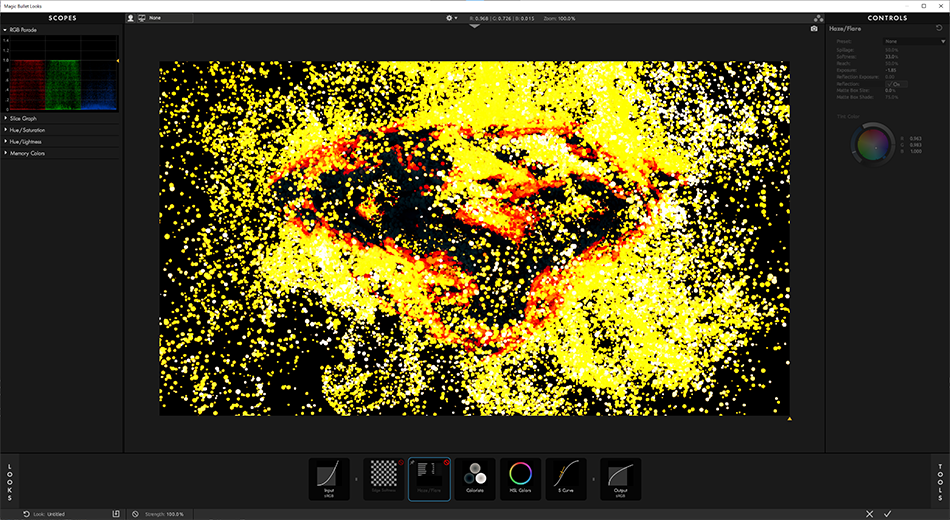The width and height of the screenshot is (950, 520).
Task: Open the LOOKS side drawer
Action: coord(9,482)
